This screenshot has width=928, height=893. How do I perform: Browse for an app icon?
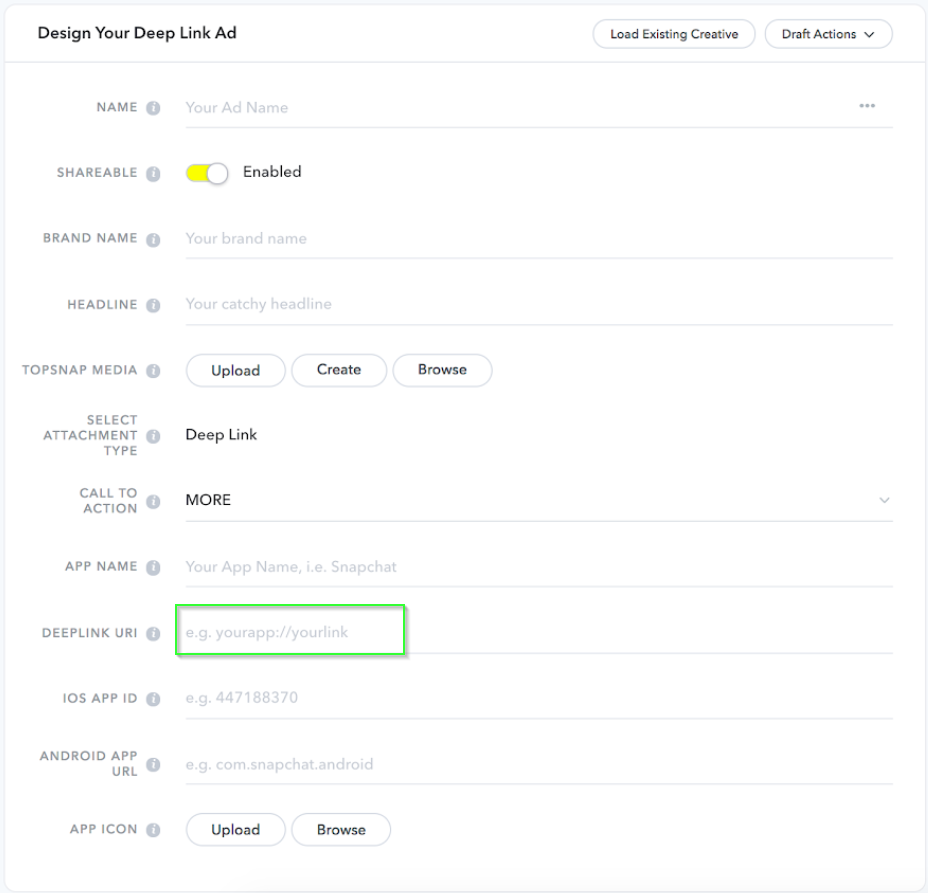(341, 830)
